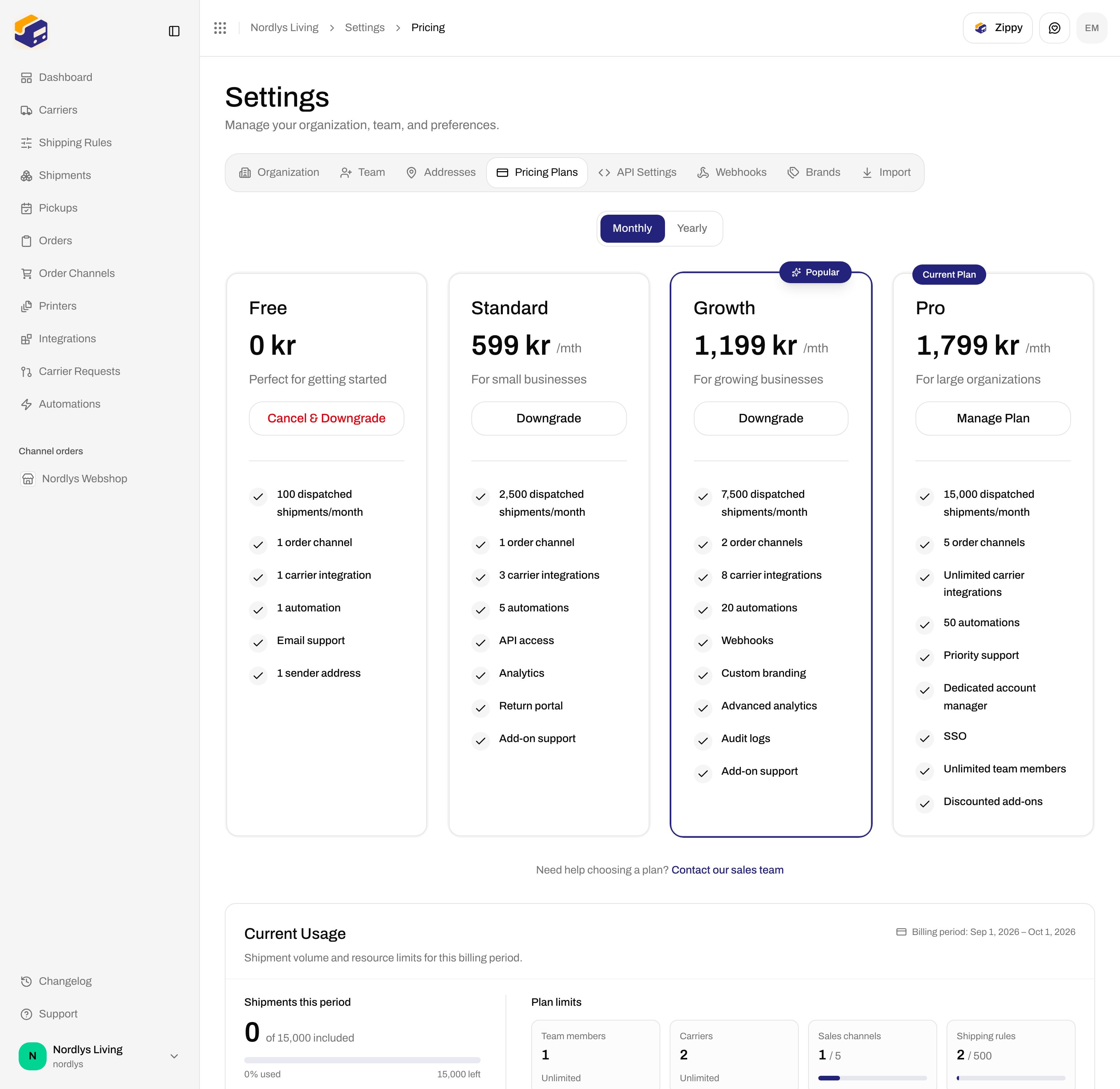Open the Team members limit card

(x=595, y=1055)
